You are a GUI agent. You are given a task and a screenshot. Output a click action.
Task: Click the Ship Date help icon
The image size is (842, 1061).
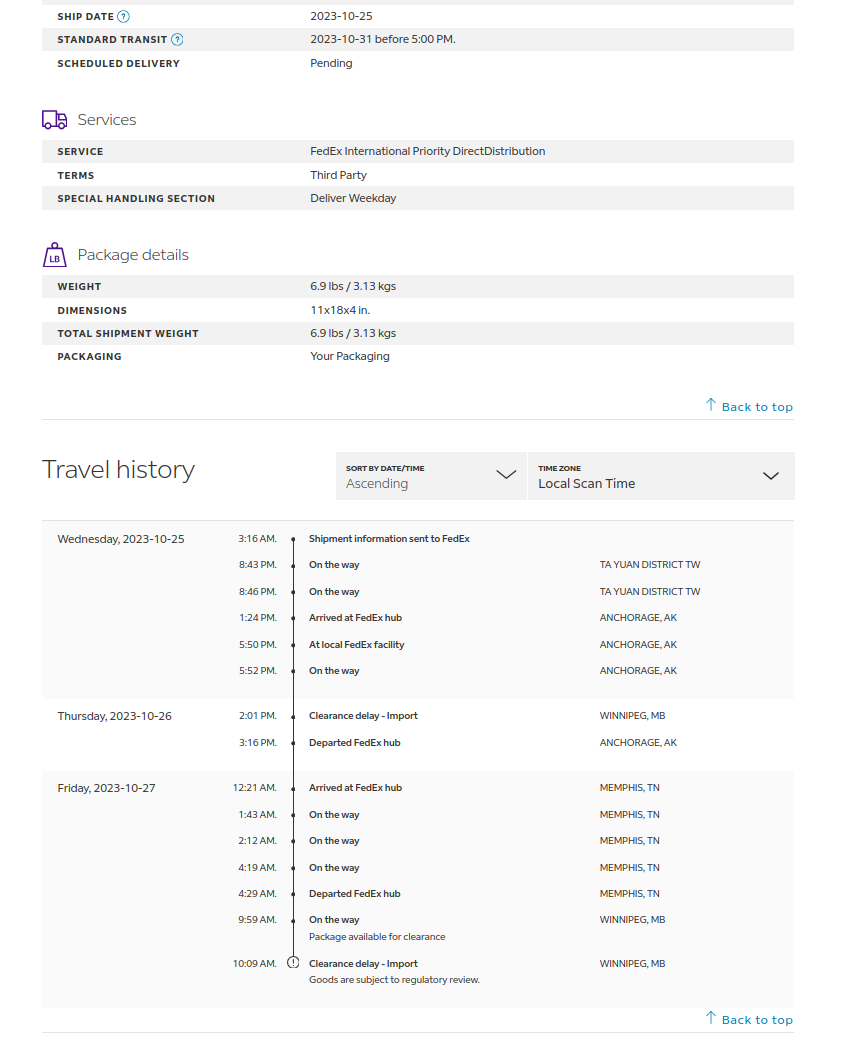point(123,16)
